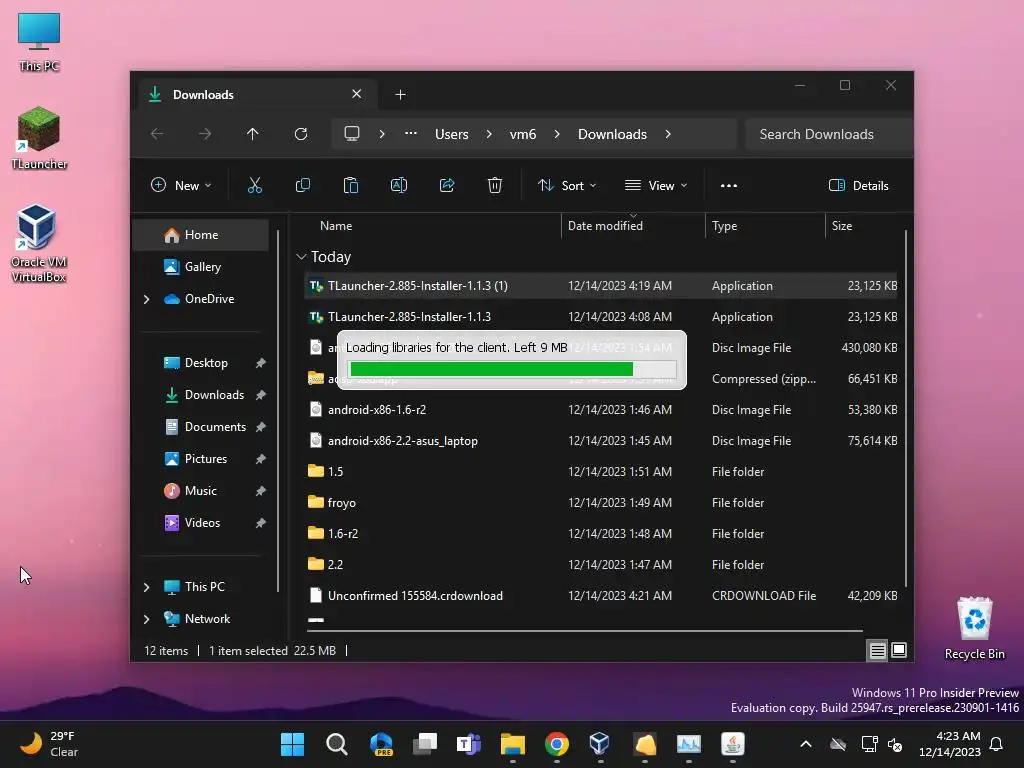Open Java app icon in taskbar
Viewport: 1024px width, 768px height.
[733, 744]
